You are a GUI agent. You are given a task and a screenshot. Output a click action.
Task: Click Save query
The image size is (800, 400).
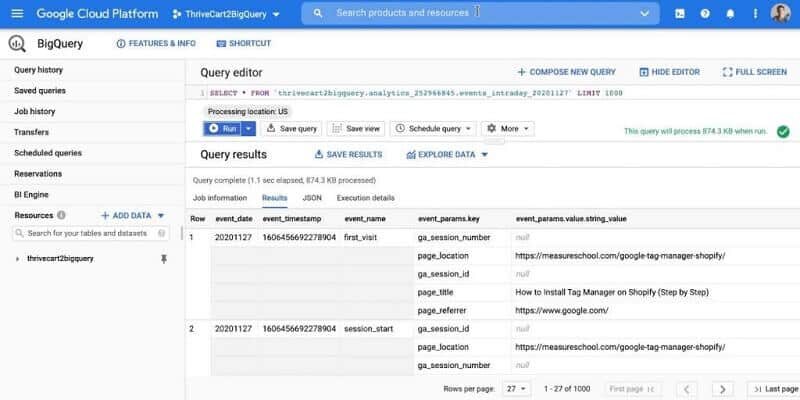292,129
